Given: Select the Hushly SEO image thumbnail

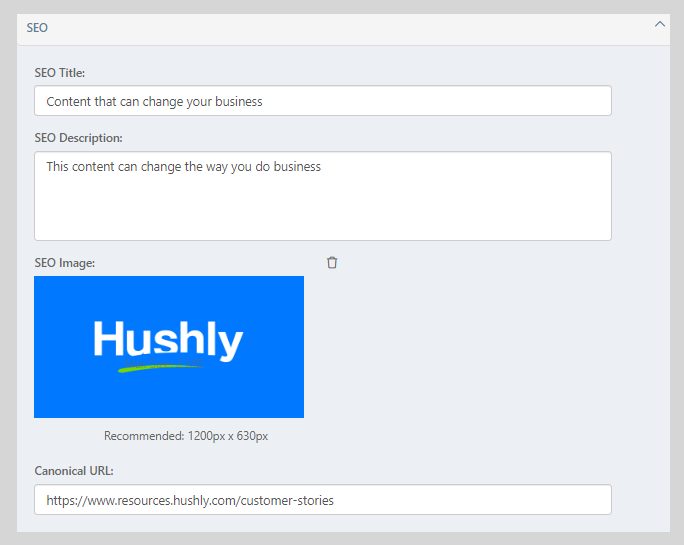Looking at the screenshot, I should (x=169, y=347).
